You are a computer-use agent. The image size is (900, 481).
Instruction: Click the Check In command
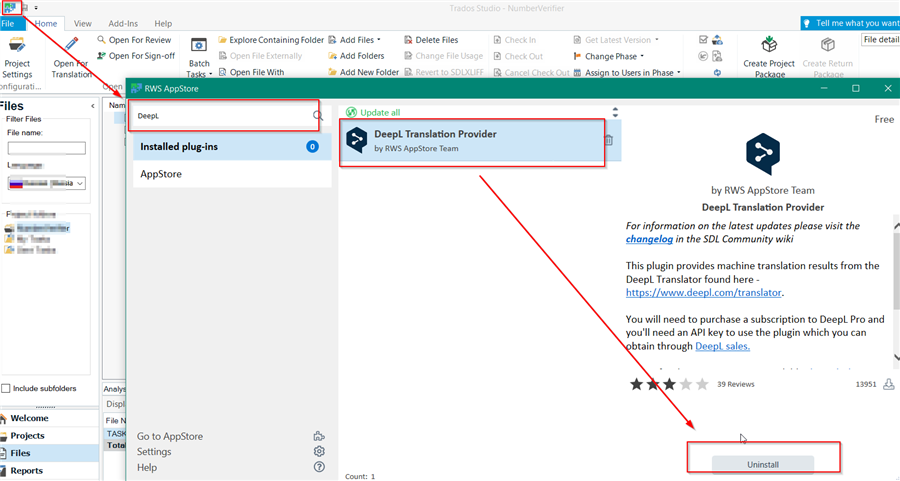[515, 40]
